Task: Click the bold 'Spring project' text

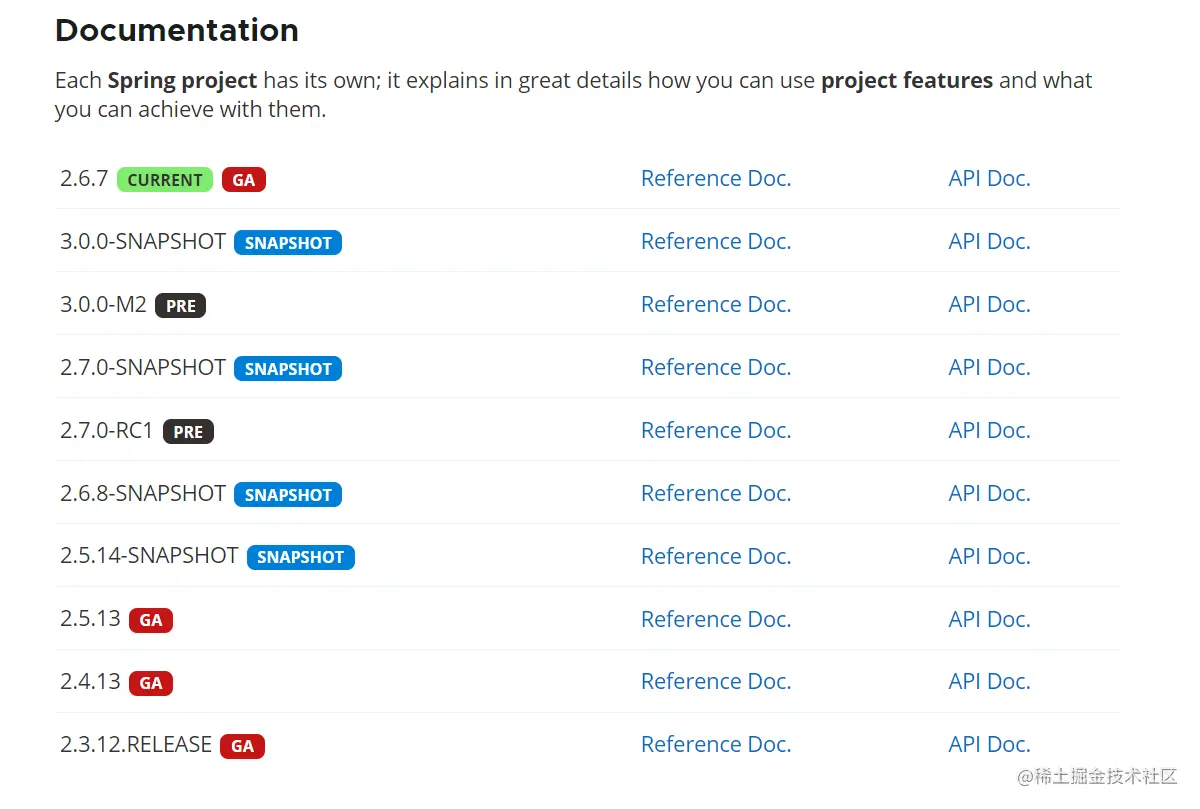Action: pos(183,81)
